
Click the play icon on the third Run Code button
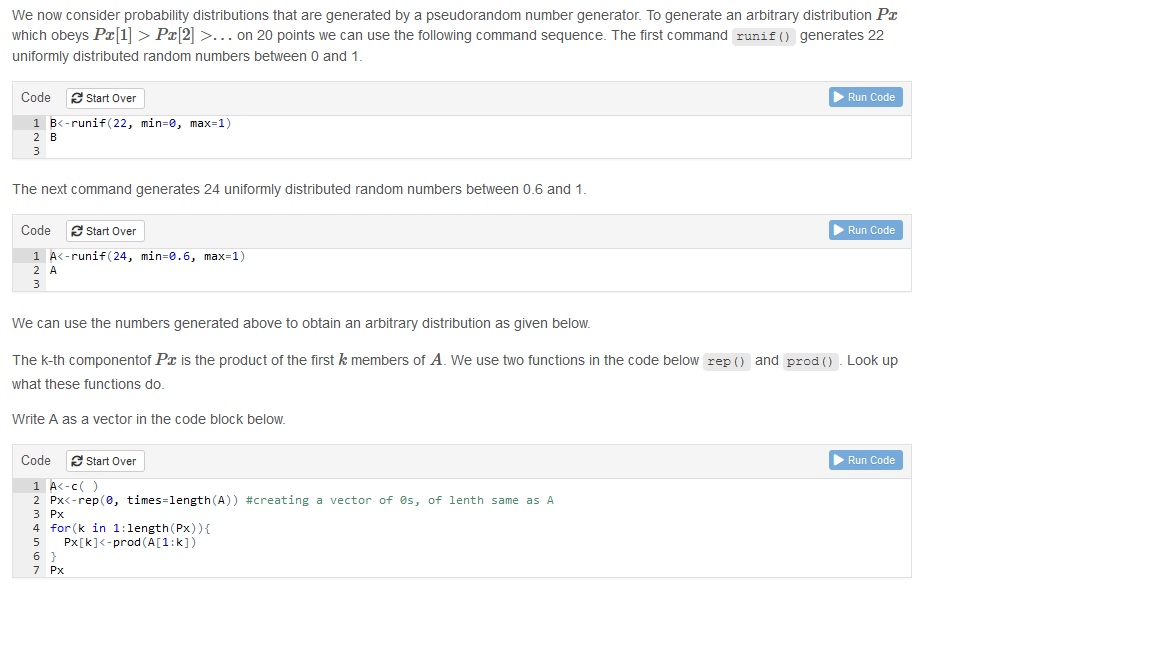(x=838, y=460)
